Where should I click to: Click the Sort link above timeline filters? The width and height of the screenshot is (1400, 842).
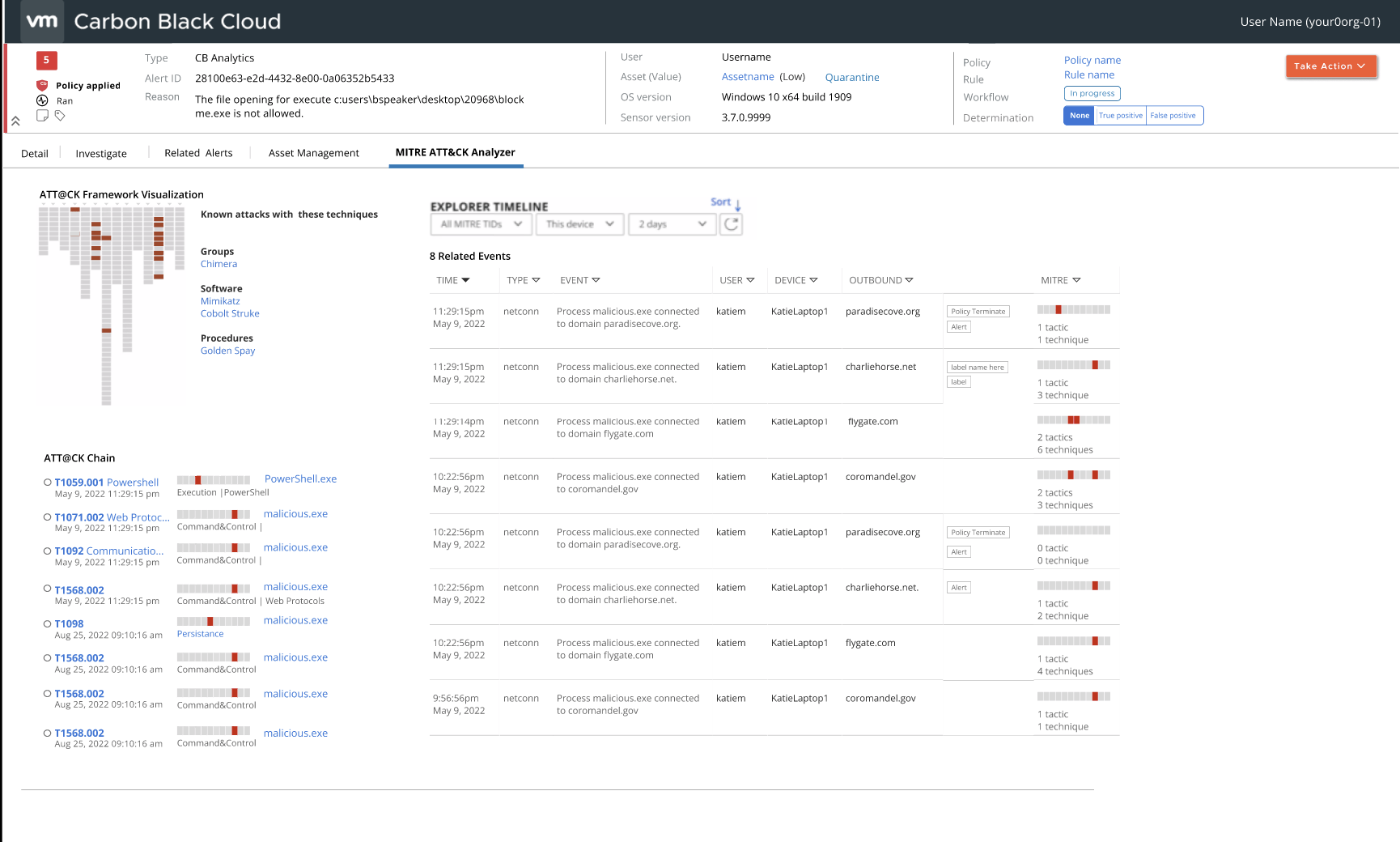(720, 202)
